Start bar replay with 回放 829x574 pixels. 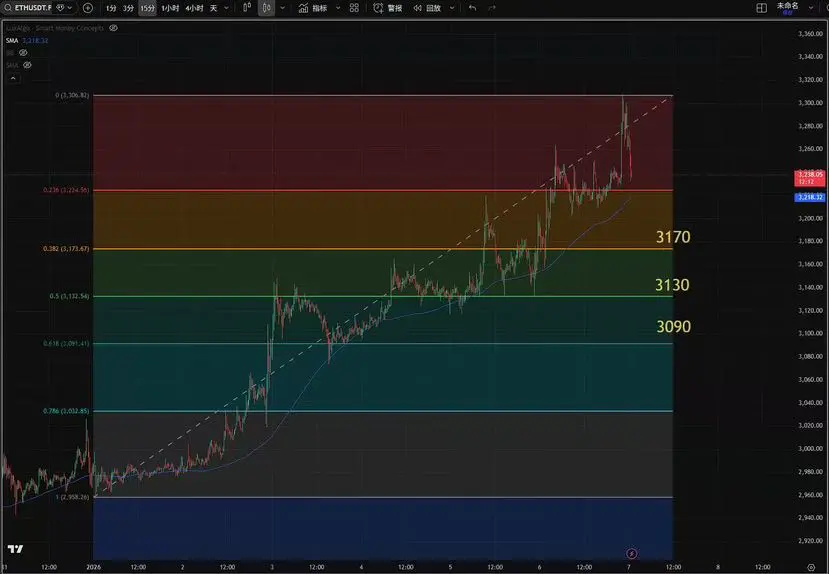(x=427, y=8)
